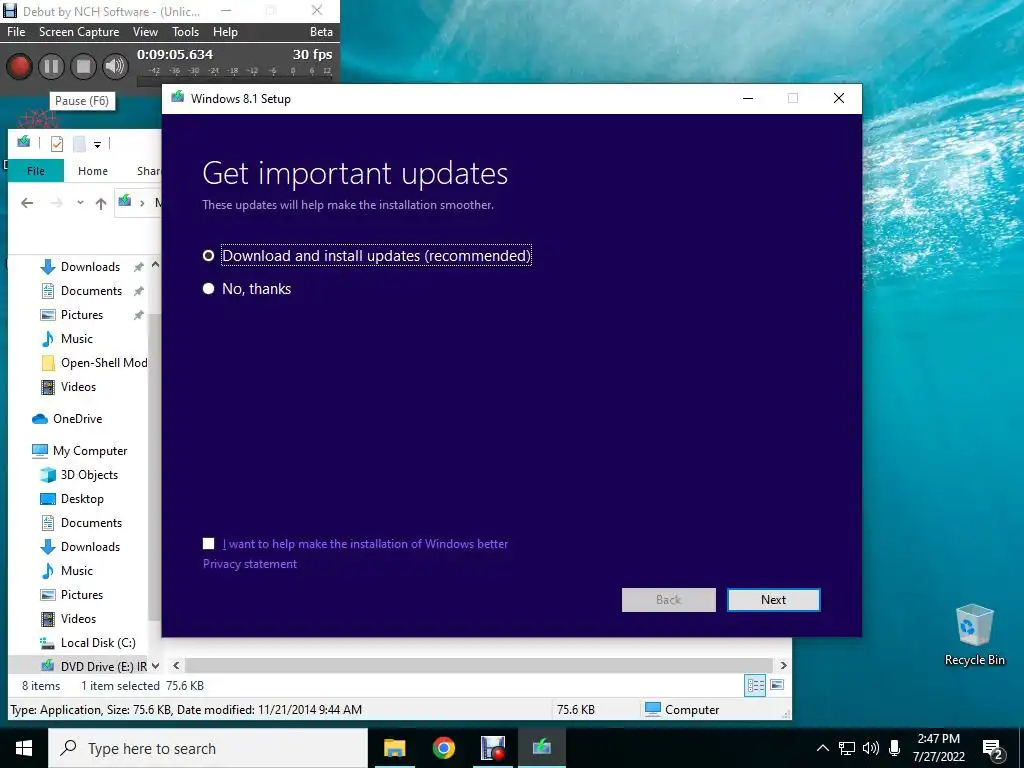Open Google Chrome from the taskbar
The image size is (1024, 768).
[x=443, y=748]
